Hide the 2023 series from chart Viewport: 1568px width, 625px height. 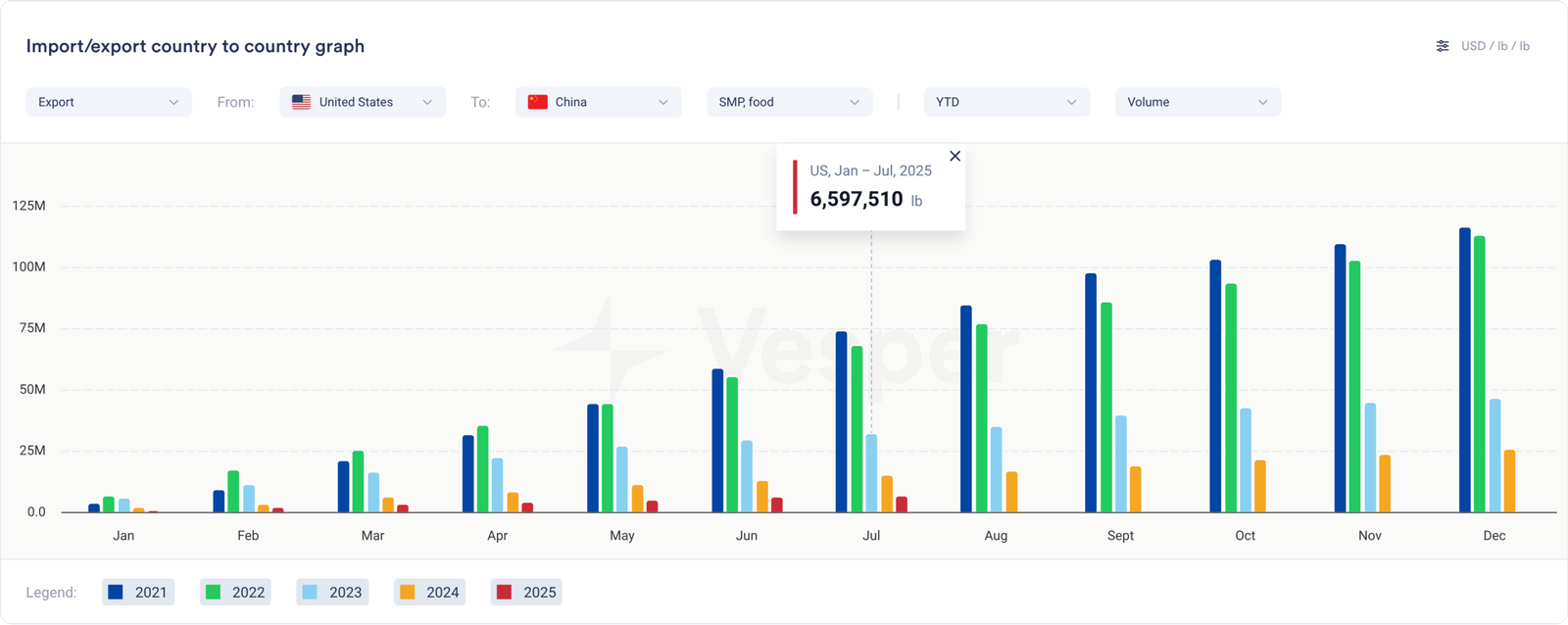pyautogui.click(x=332, y=592)
